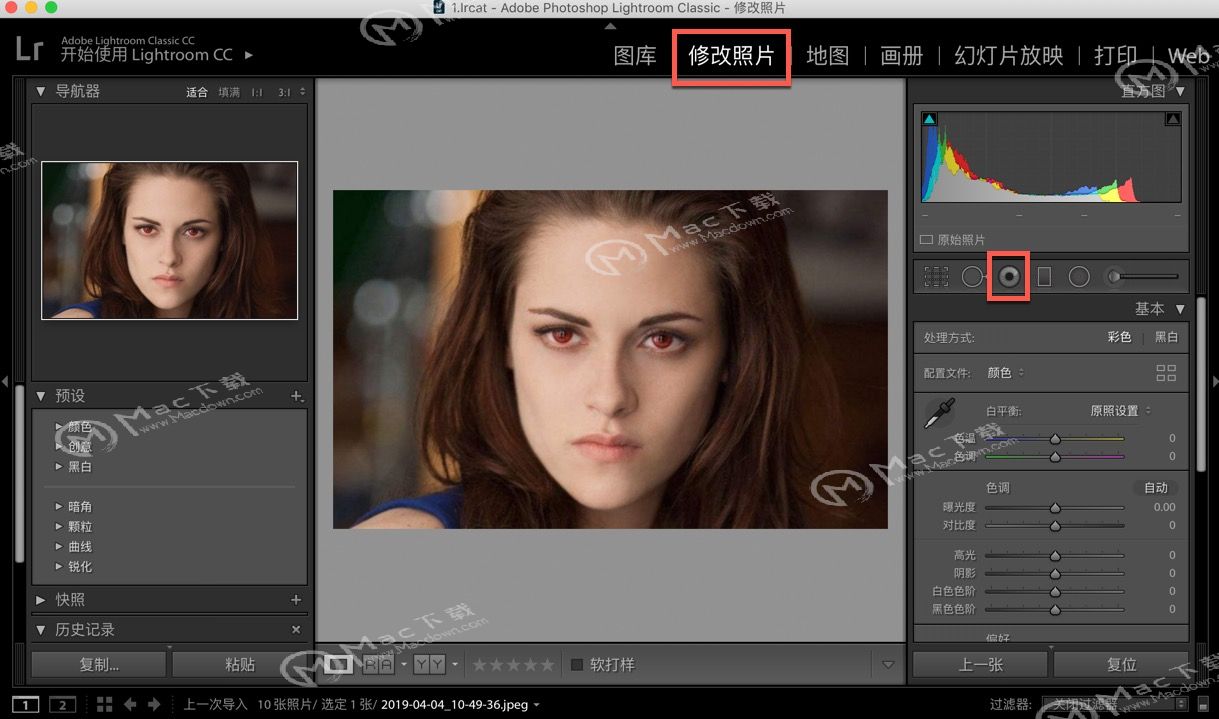This screenshot has width=1219, height=719.
Task: Go back using filmstrip left arrow
Action: tap(130, 705)
